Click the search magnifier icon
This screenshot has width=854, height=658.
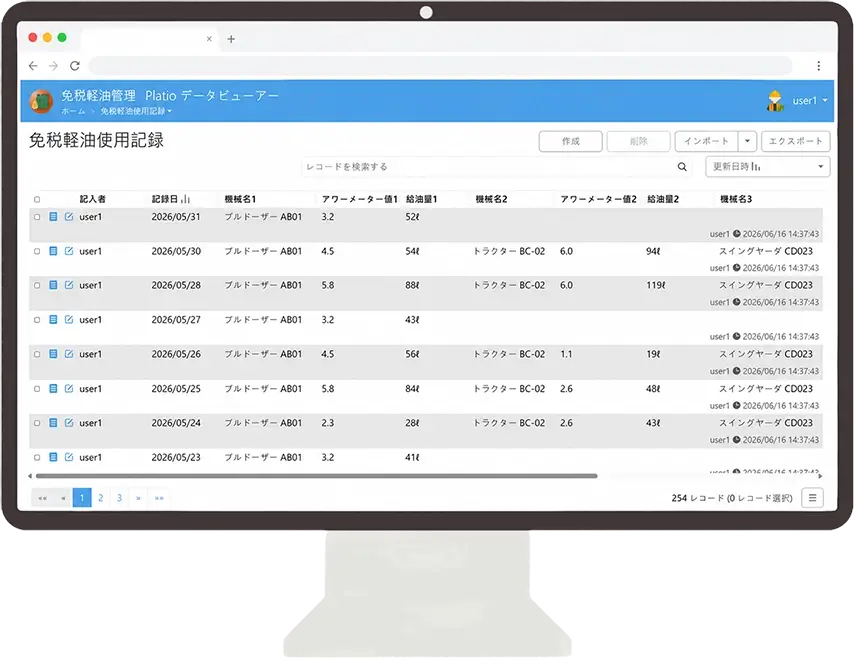click(682, 167)
